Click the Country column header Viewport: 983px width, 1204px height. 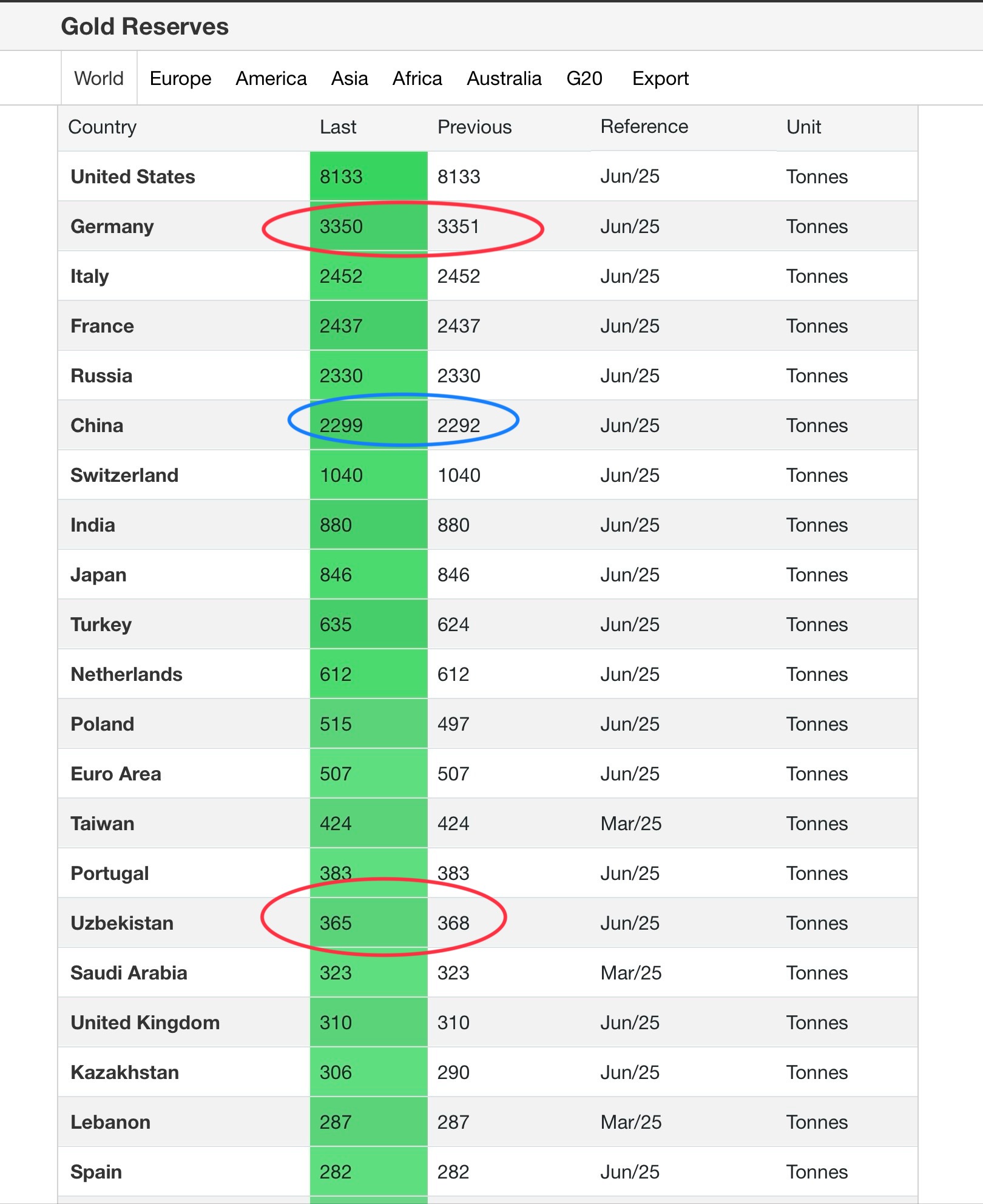pyautogui.click(x=102, y=127)
